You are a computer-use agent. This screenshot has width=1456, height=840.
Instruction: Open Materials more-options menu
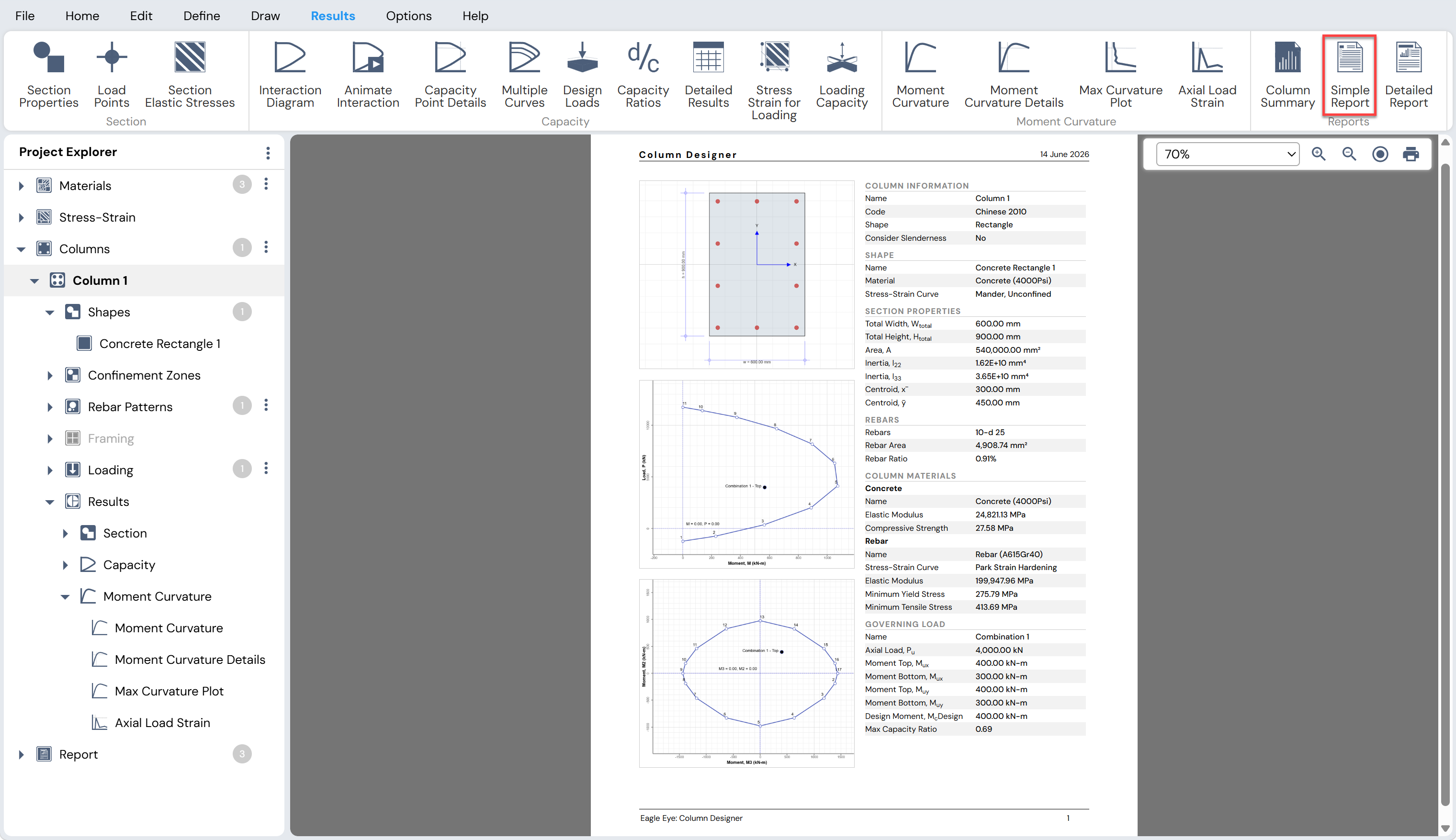(x=266, y=185)
